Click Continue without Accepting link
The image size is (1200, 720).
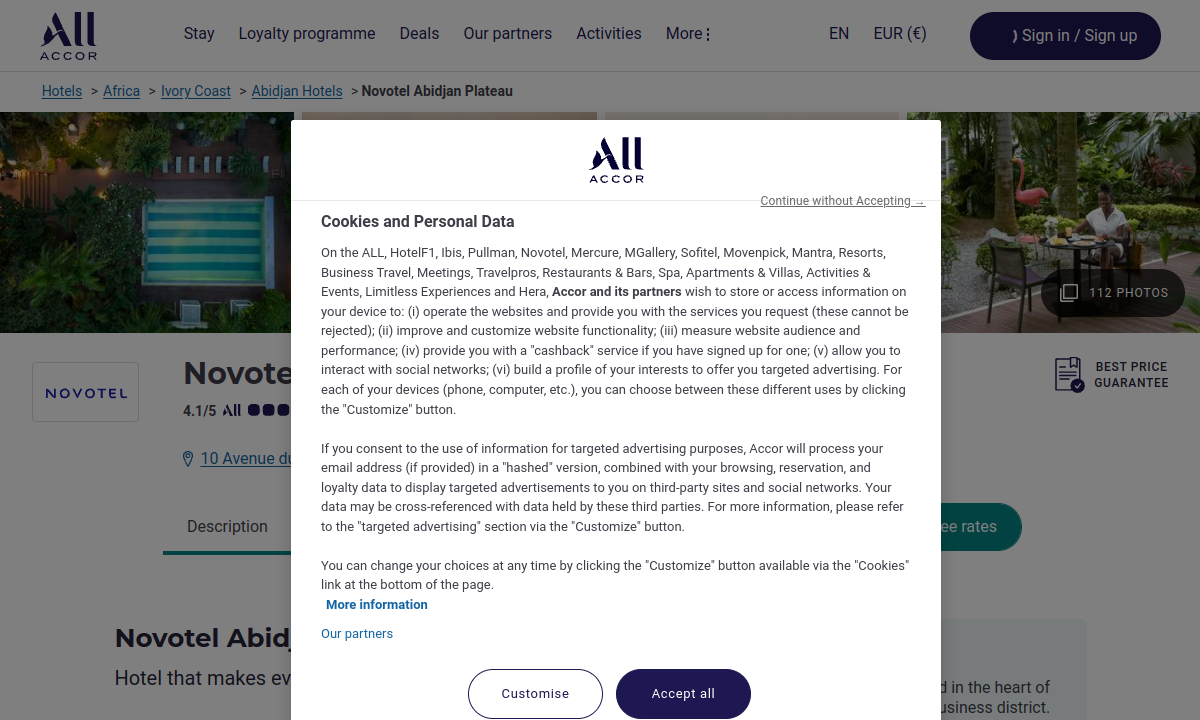pyautogui.click(x=842, y=201)
